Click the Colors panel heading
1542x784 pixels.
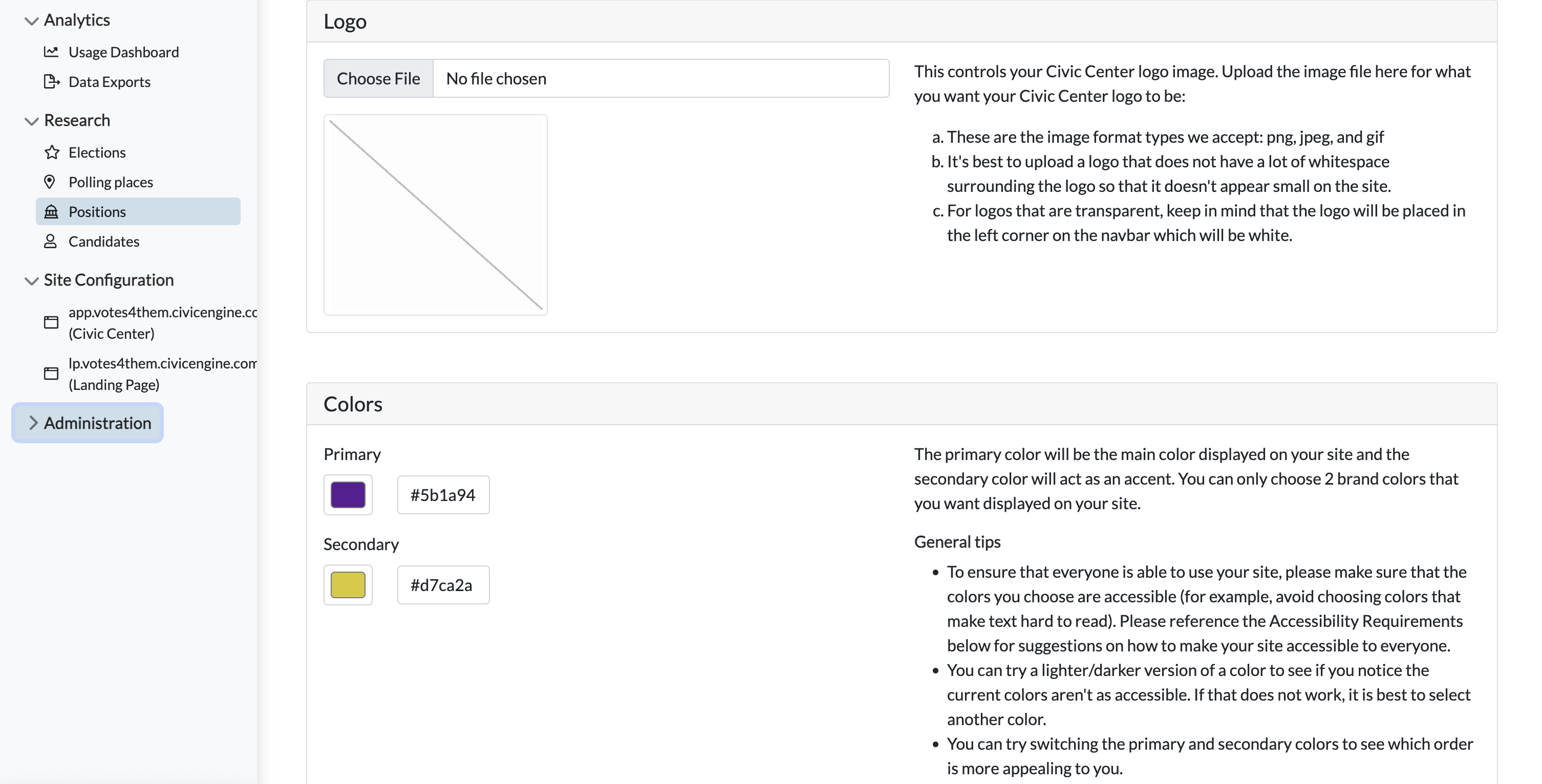[353, 404]
